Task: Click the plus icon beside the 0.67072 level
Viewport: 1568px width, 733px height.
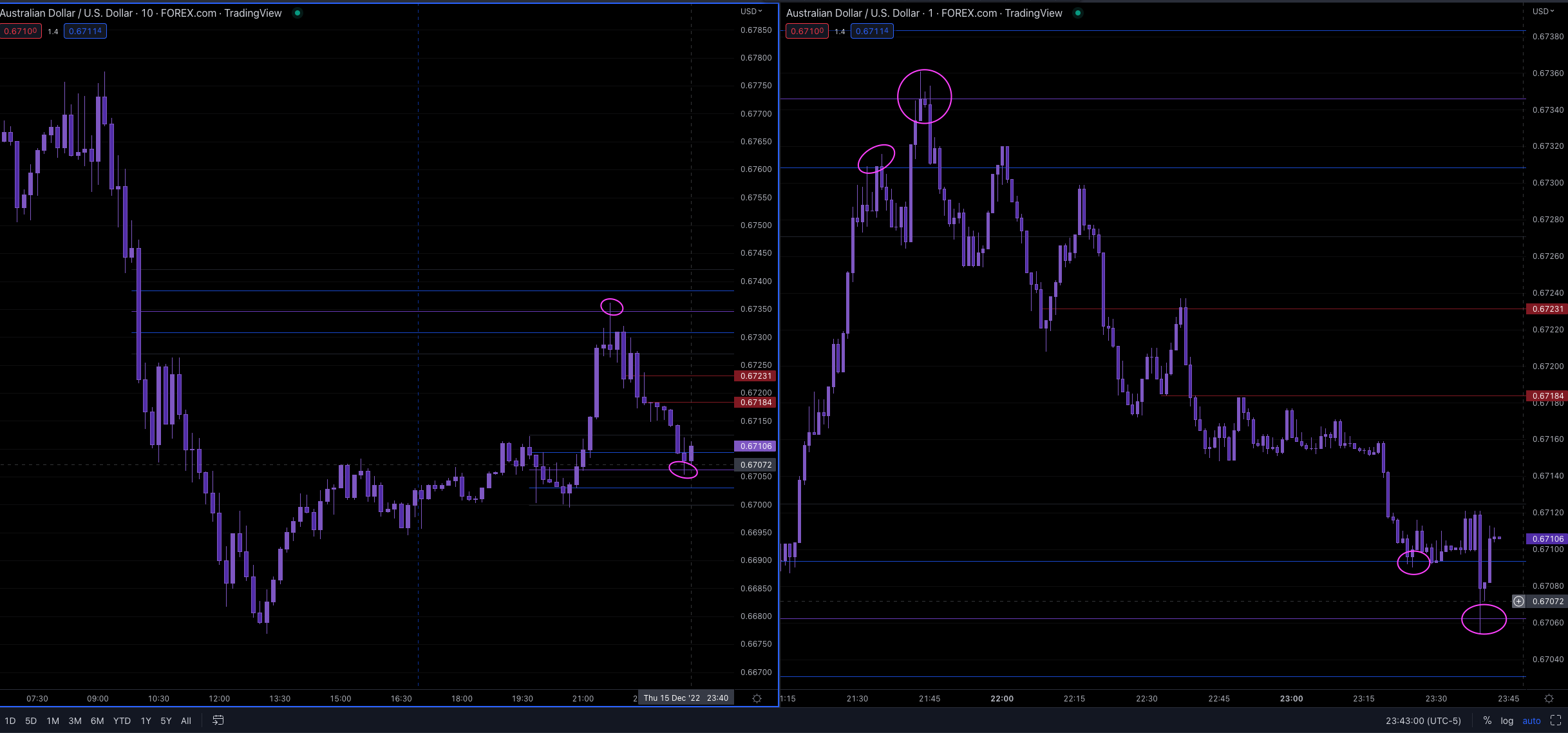Action: click(1518, 601)
